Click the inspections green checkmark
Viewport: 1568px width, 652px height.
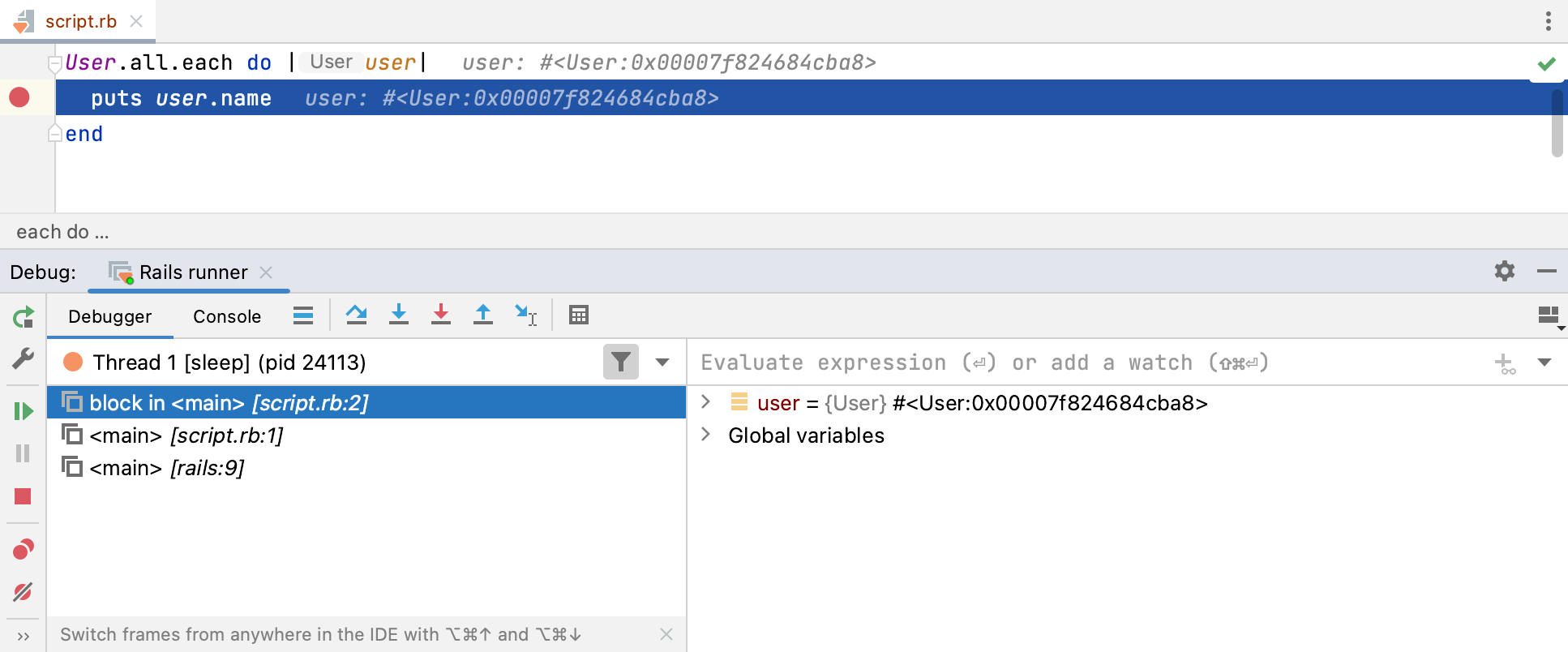[1547, 63]
